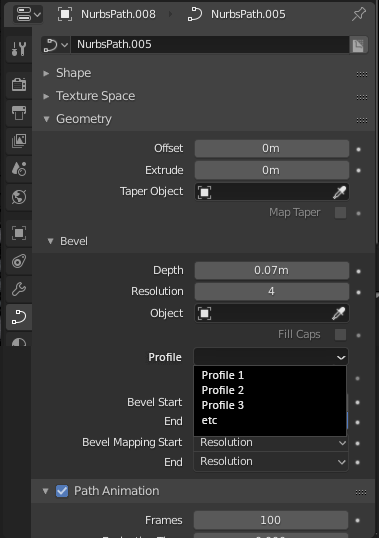Collapse the Path Animation panel

[x=46, y=491]
